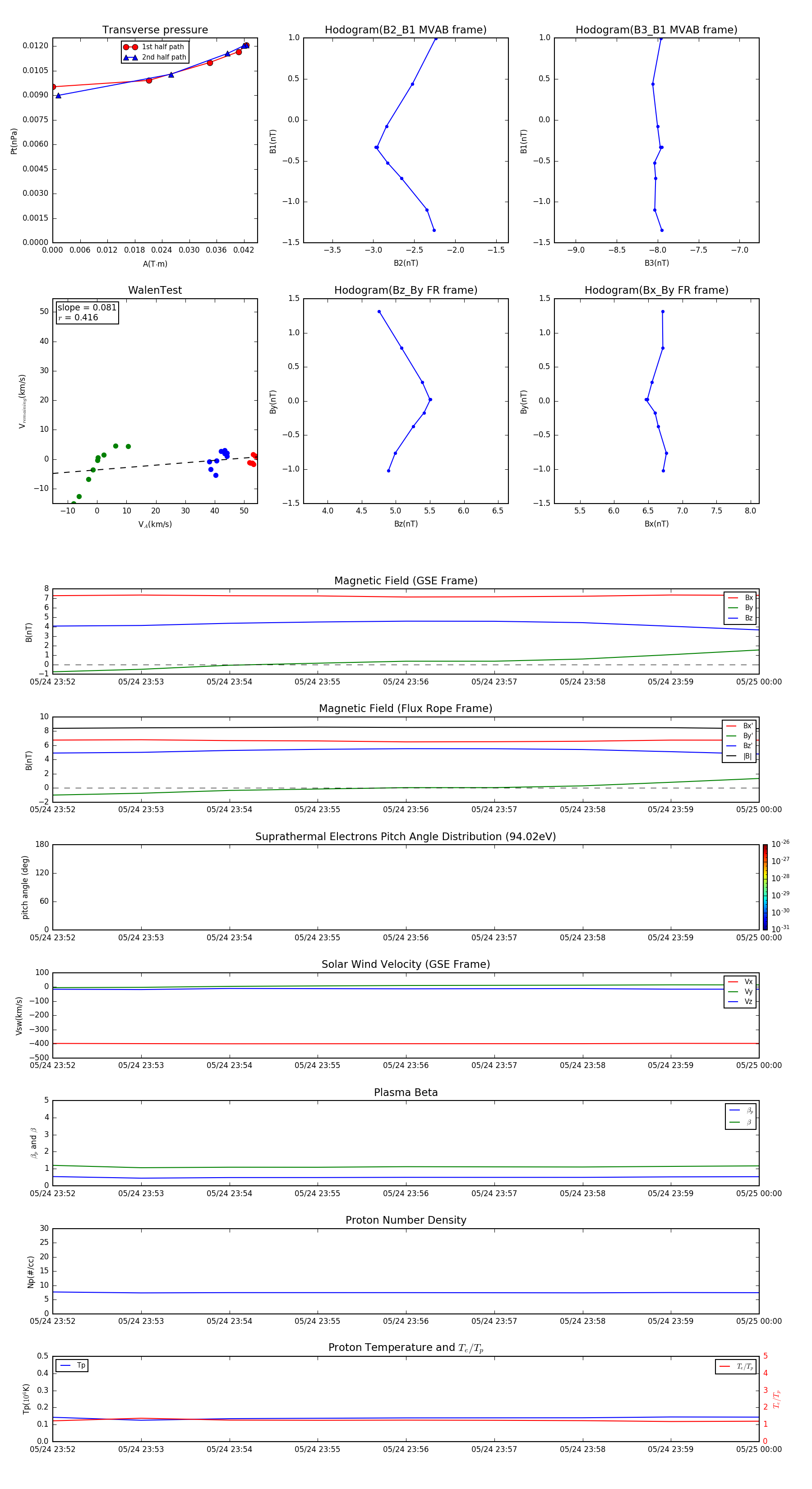Click the 'Plasma Beta' panel title

tap(406, 1092)
